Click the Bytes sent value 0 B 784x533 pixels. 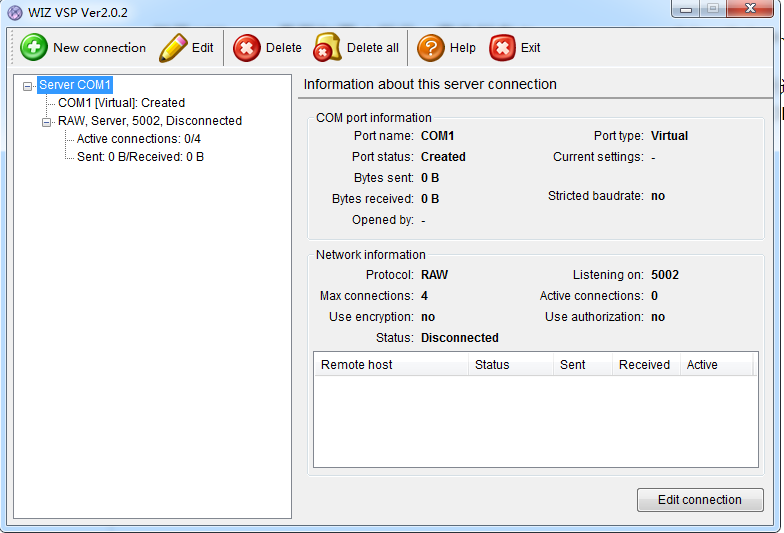pos(430,178)
